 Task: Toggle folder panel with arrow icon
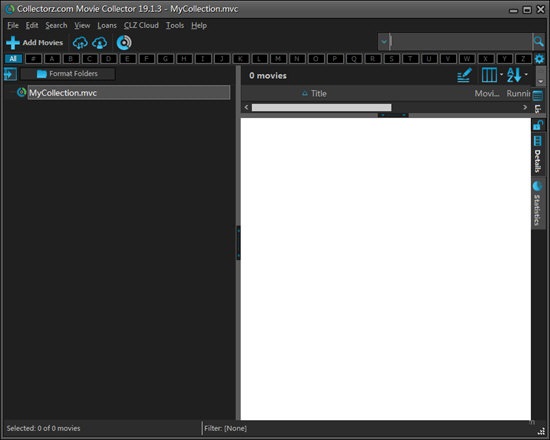point(10,74)
